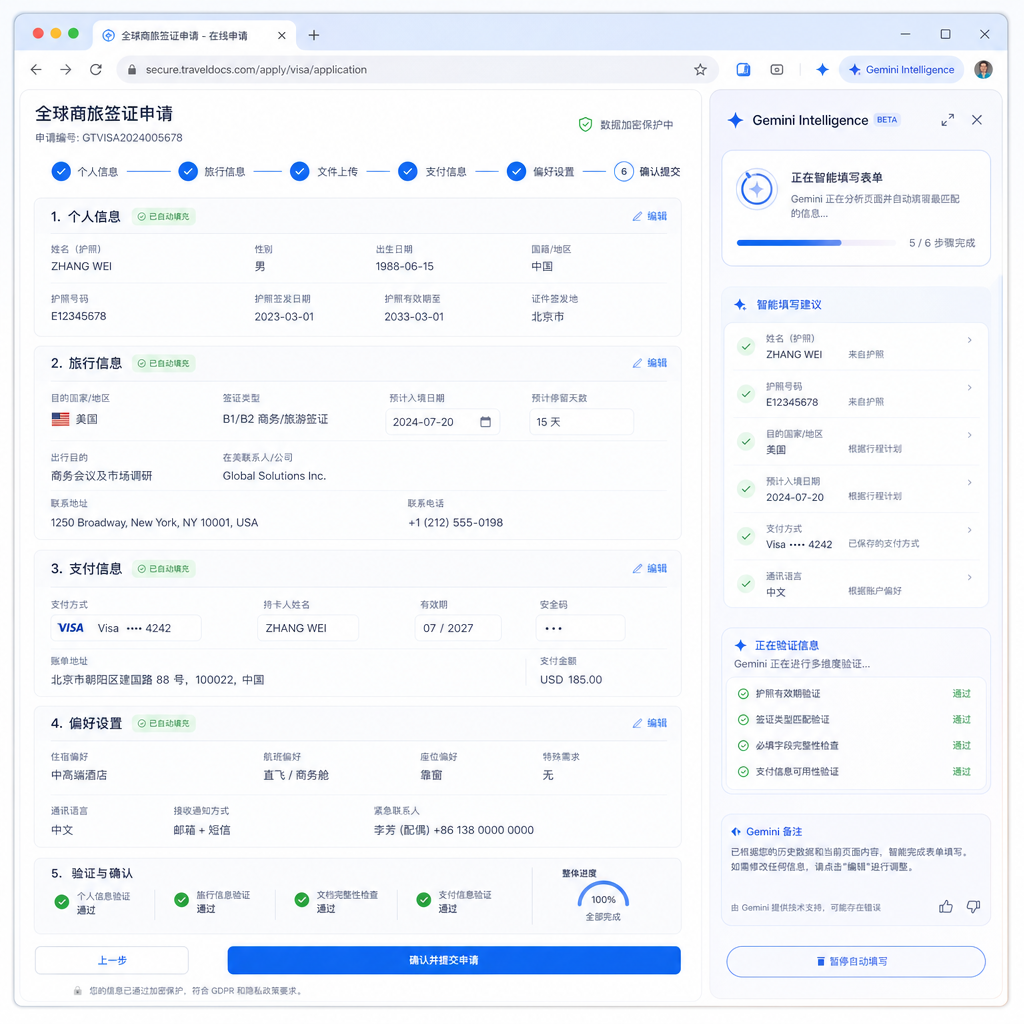Image resolution: width=1024 pixels, height=1024 pixels.
Task: Toggle the 通讯语言 suggestion checkmark
Action: point(746,584)
